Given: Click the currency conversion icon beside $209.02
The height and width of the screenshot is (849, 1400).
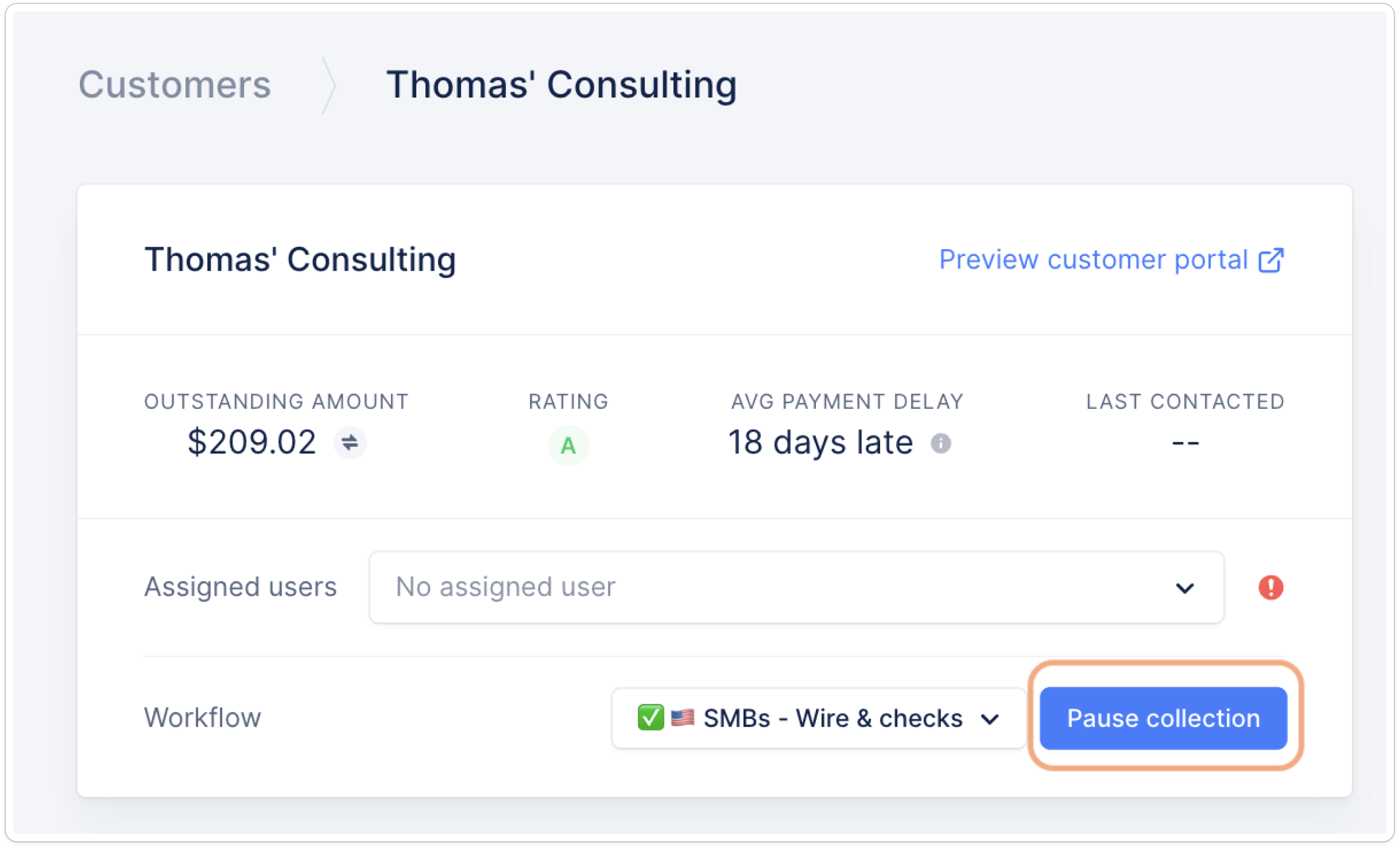Looking at the screenshot, I should pos(350,443).
